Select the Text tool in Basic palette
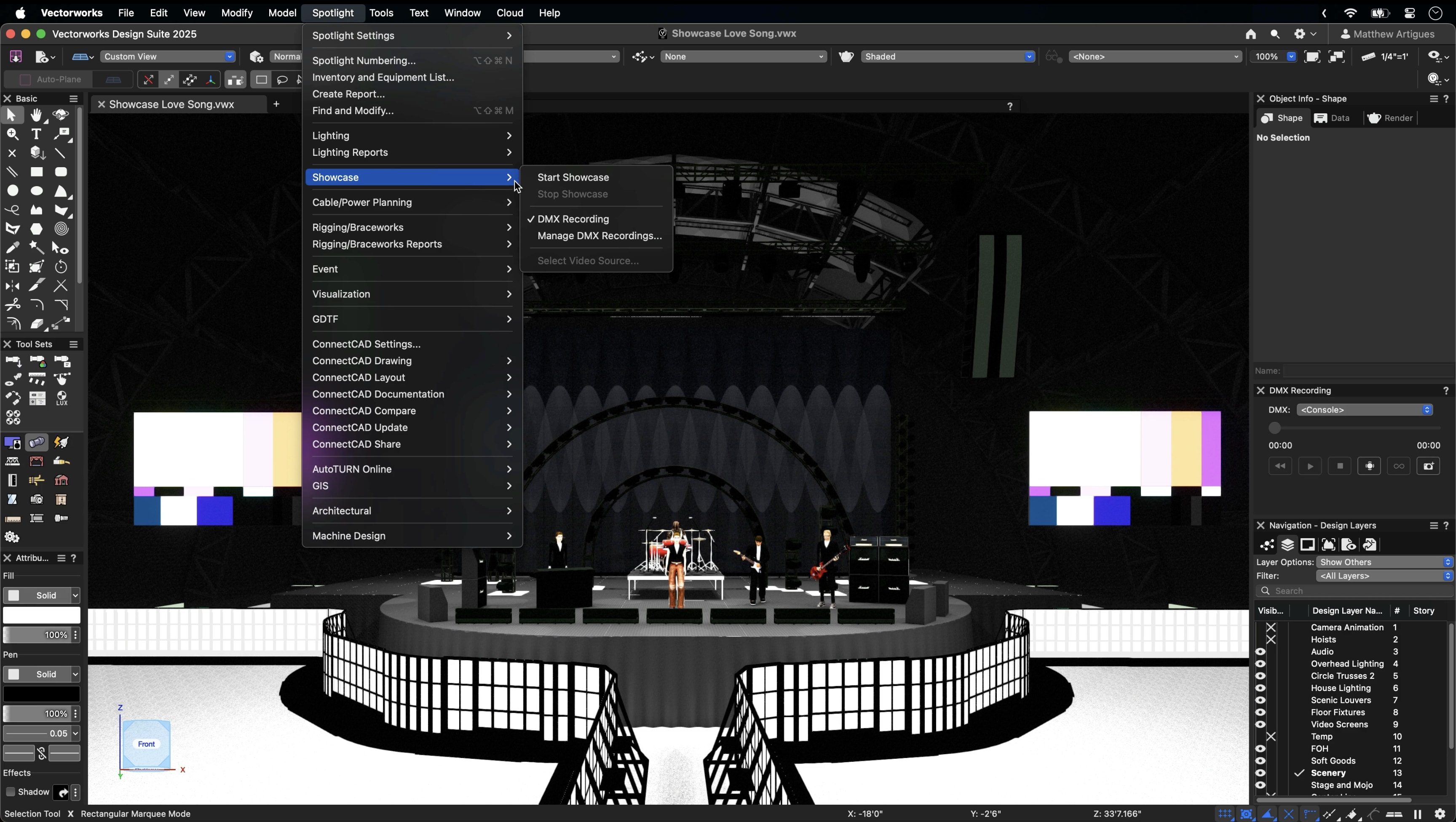Screen dimensions: 1456x822 click(36, 134)
